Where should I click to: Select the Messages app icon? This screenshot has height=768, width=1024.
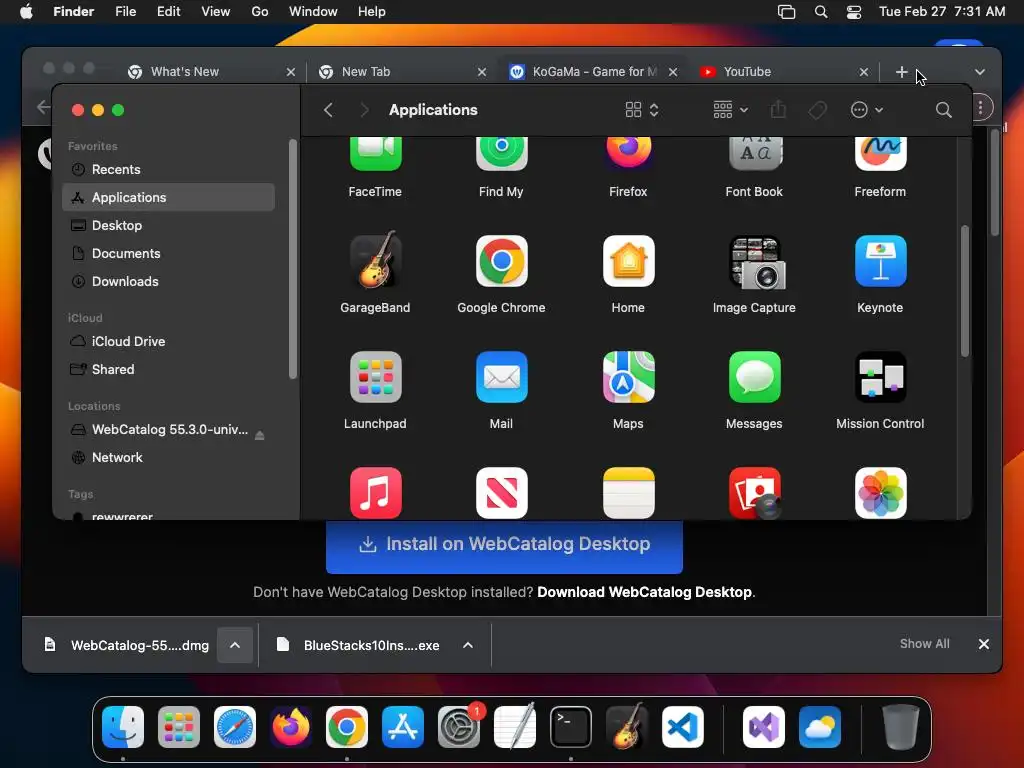754,377
